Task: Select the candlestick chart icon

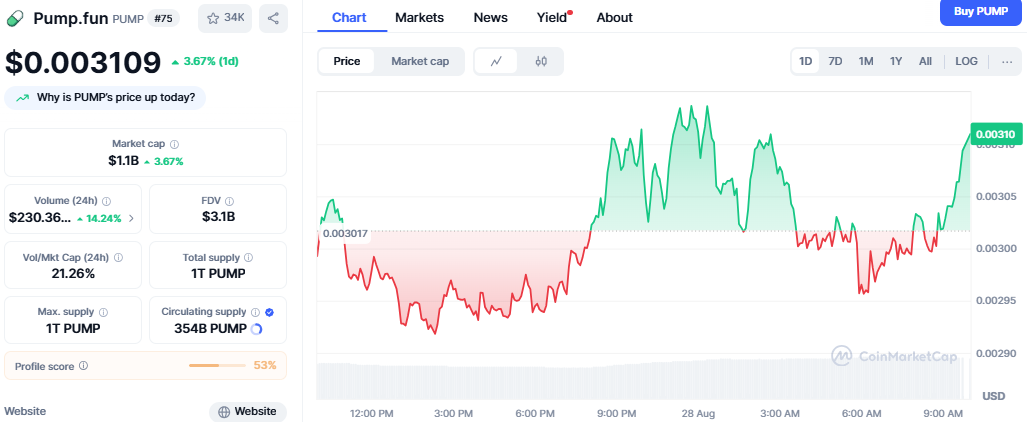Action: pos(540,62)
